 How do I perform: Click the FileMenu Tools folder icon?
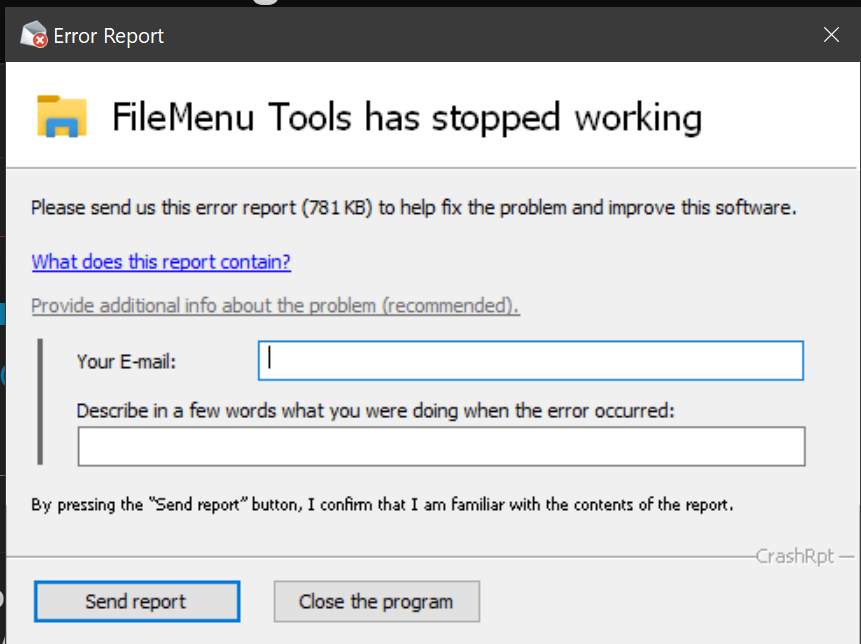61,117
